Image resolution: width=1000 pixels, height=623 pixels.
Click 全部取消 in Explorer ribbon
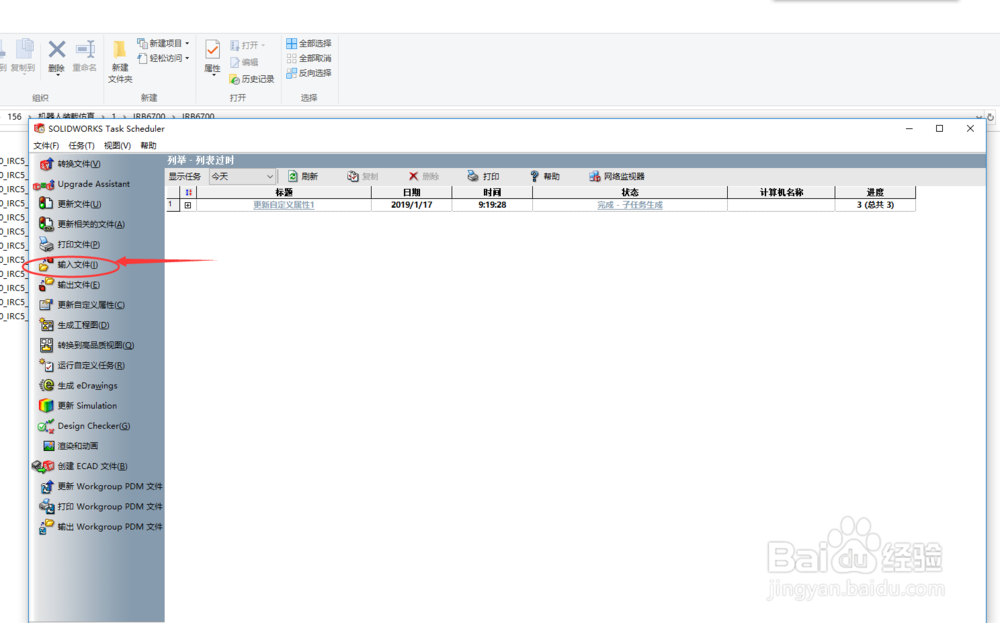click(x=309, y=58)
